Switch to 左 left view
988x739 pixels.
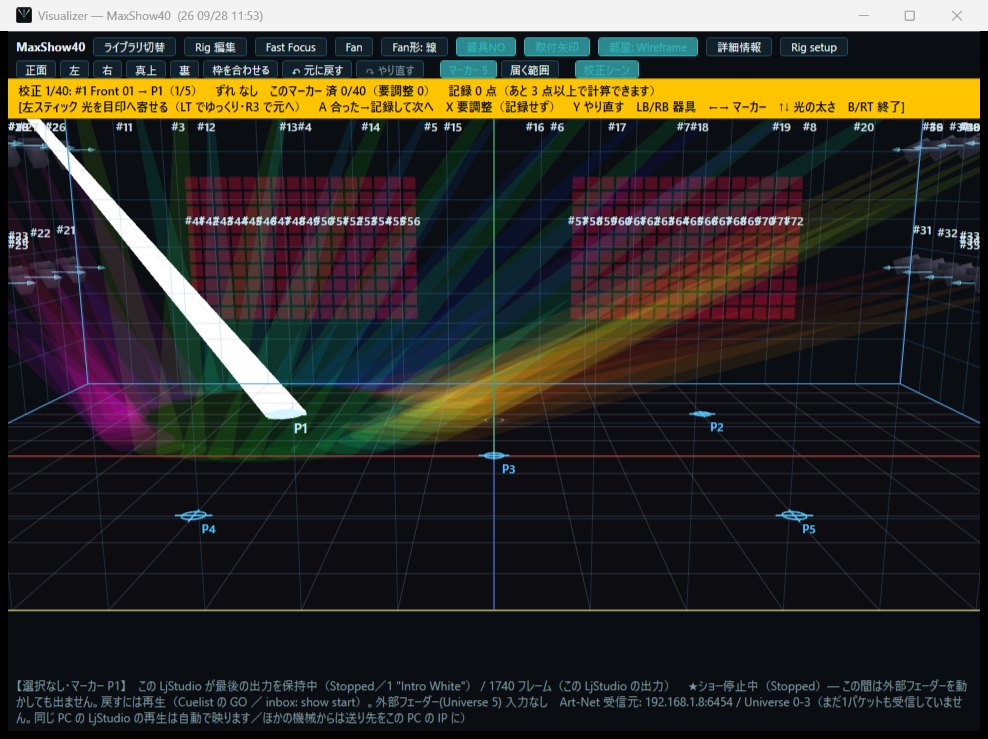74,70
